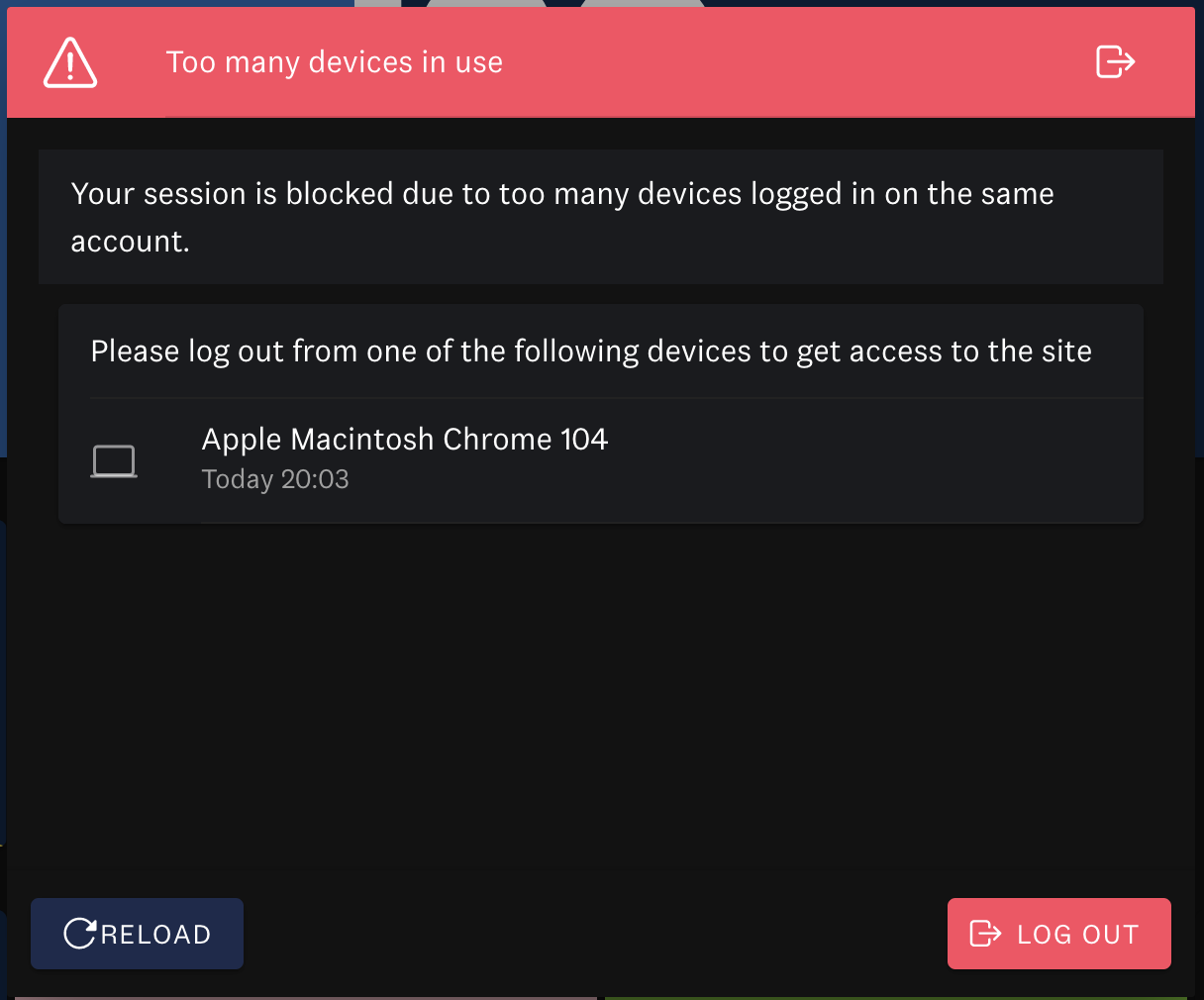This screenshot has height=1000, width=1204.
Task: Click the gray shape above the red header
Action: [x=485, y=3]
